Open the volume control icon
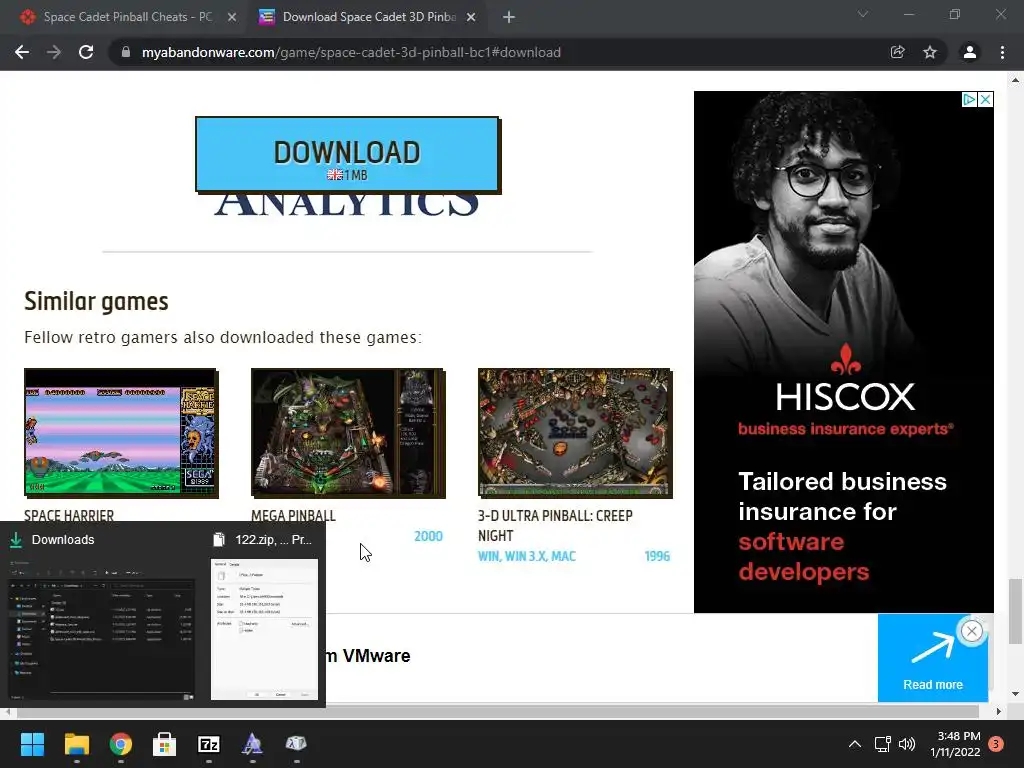Screen dimensions: 1024x768 [x=907, y=744]
